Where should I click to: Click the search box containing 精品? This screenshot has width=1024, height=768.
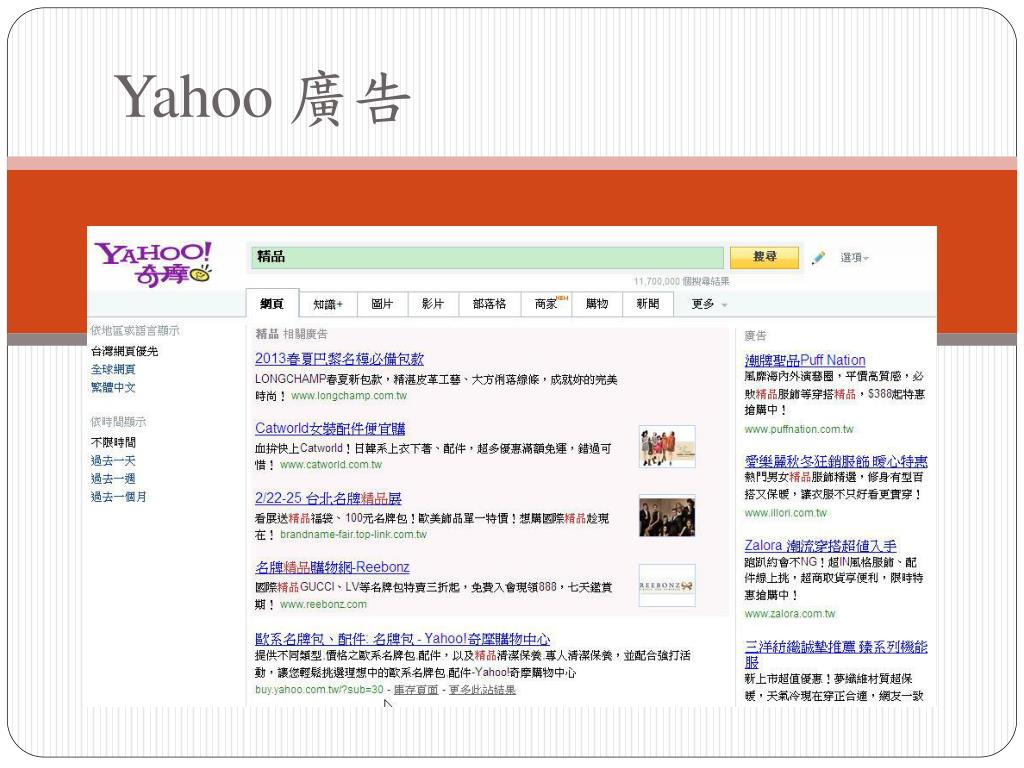(x=487, y=257)
